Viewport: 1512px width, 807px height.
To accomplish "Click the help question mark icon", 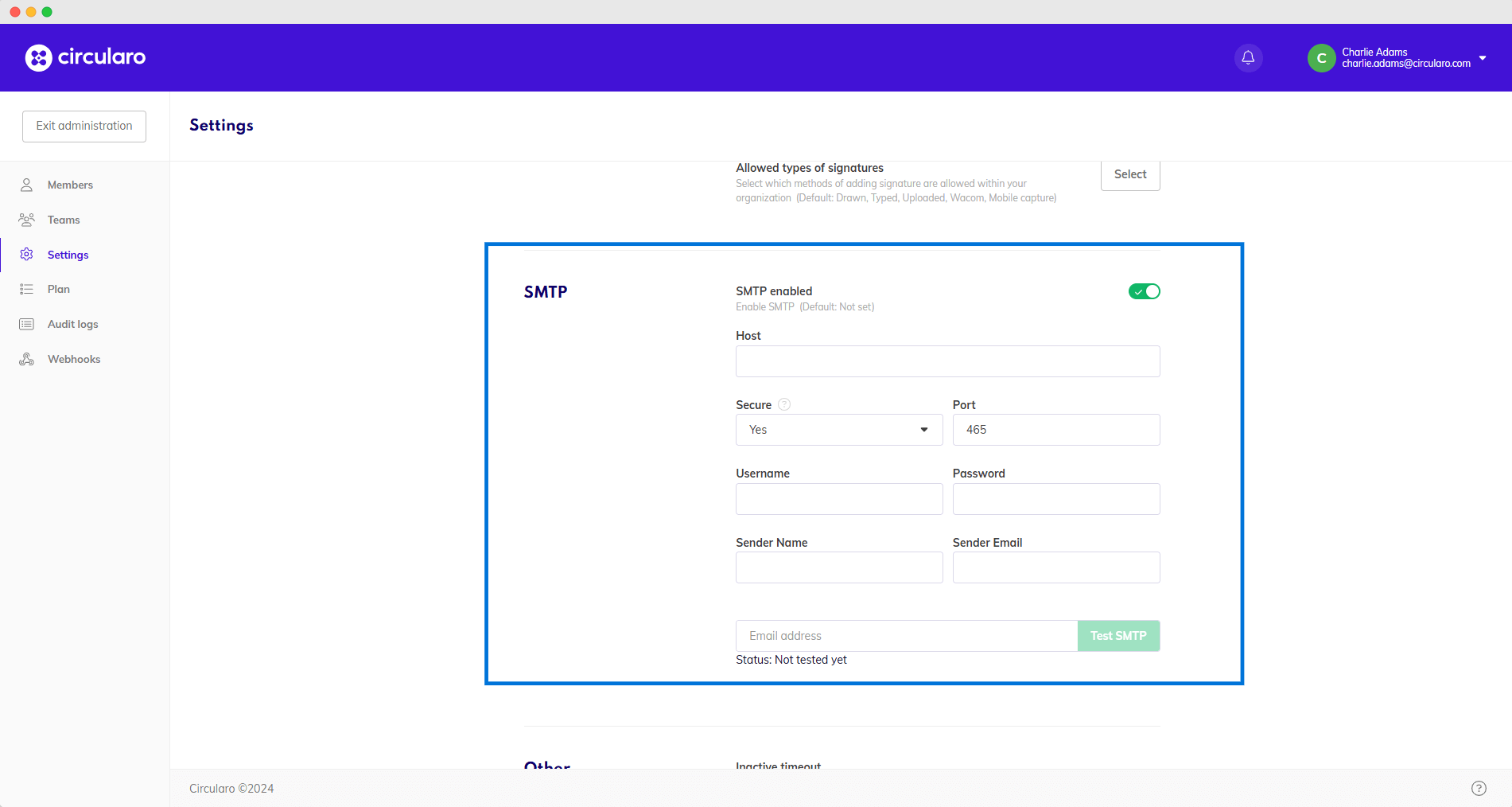I will (1479, 788).
